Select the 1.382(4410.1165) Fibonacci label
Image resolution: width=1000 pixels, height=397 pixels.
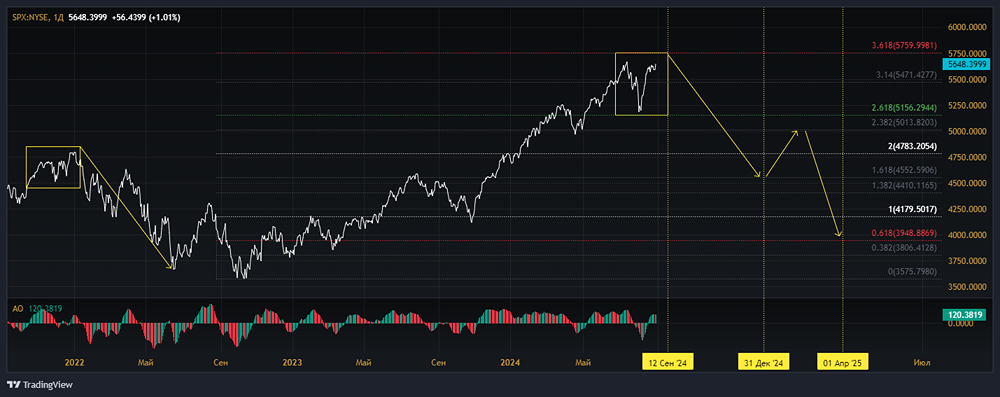point(905,185)
